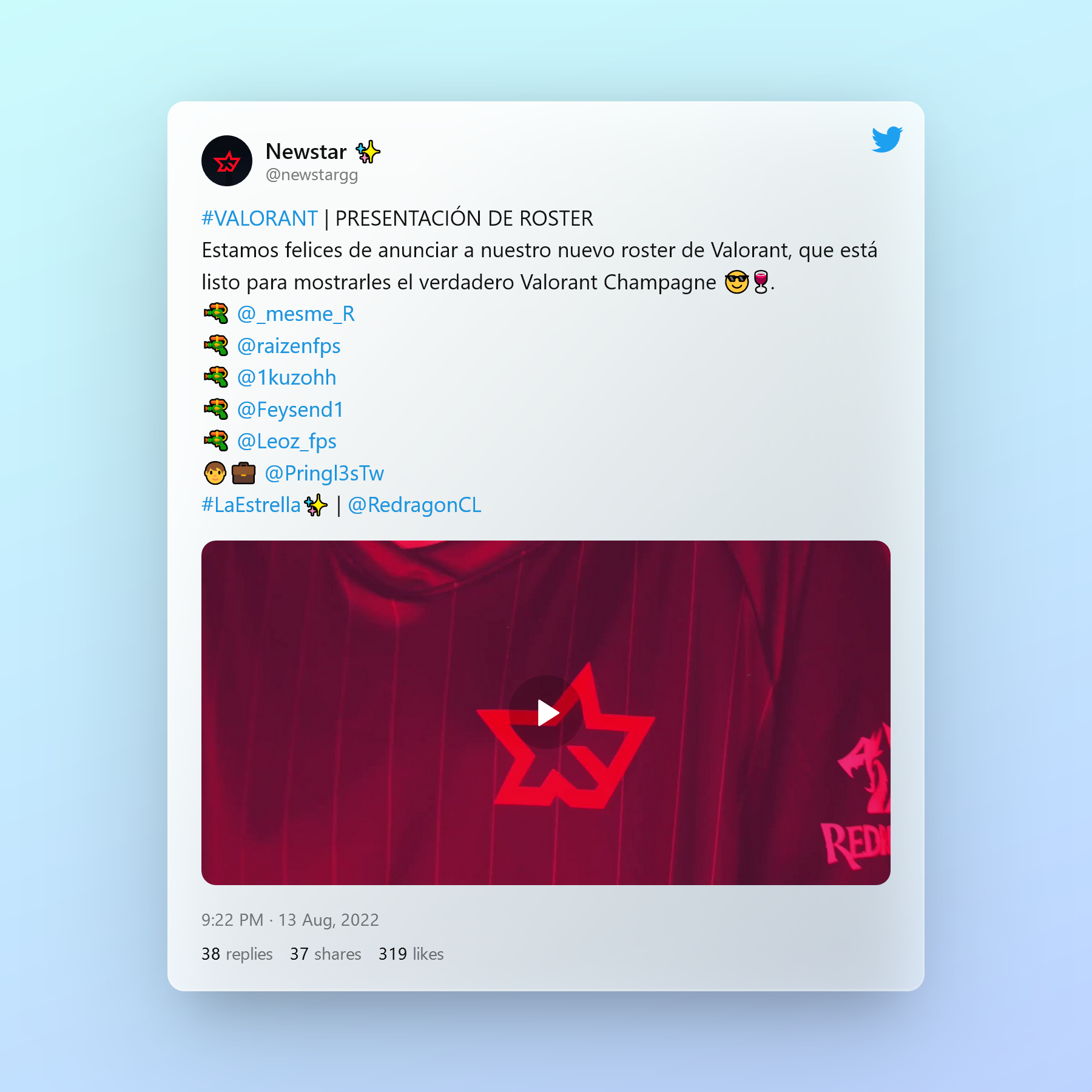Viewport: 1092px width, 1092px height.
Task: View the 38 replies
Action: click(x=237, y=954)
